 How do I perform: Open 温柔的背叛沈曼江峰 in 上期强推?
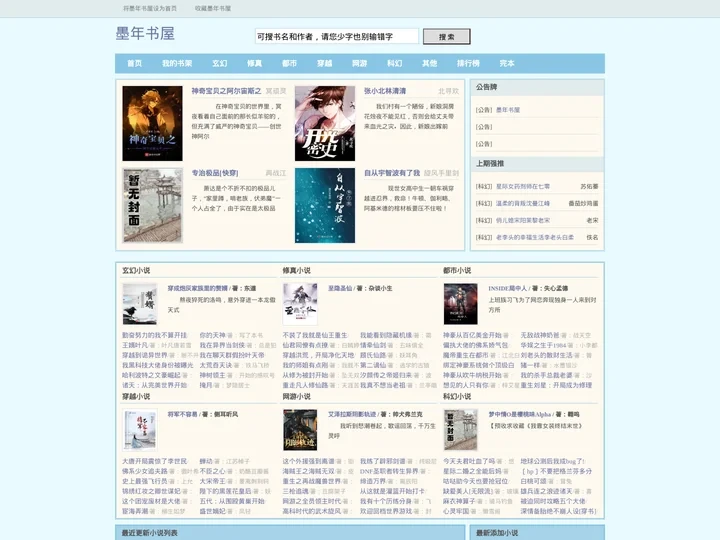(523, 203)
